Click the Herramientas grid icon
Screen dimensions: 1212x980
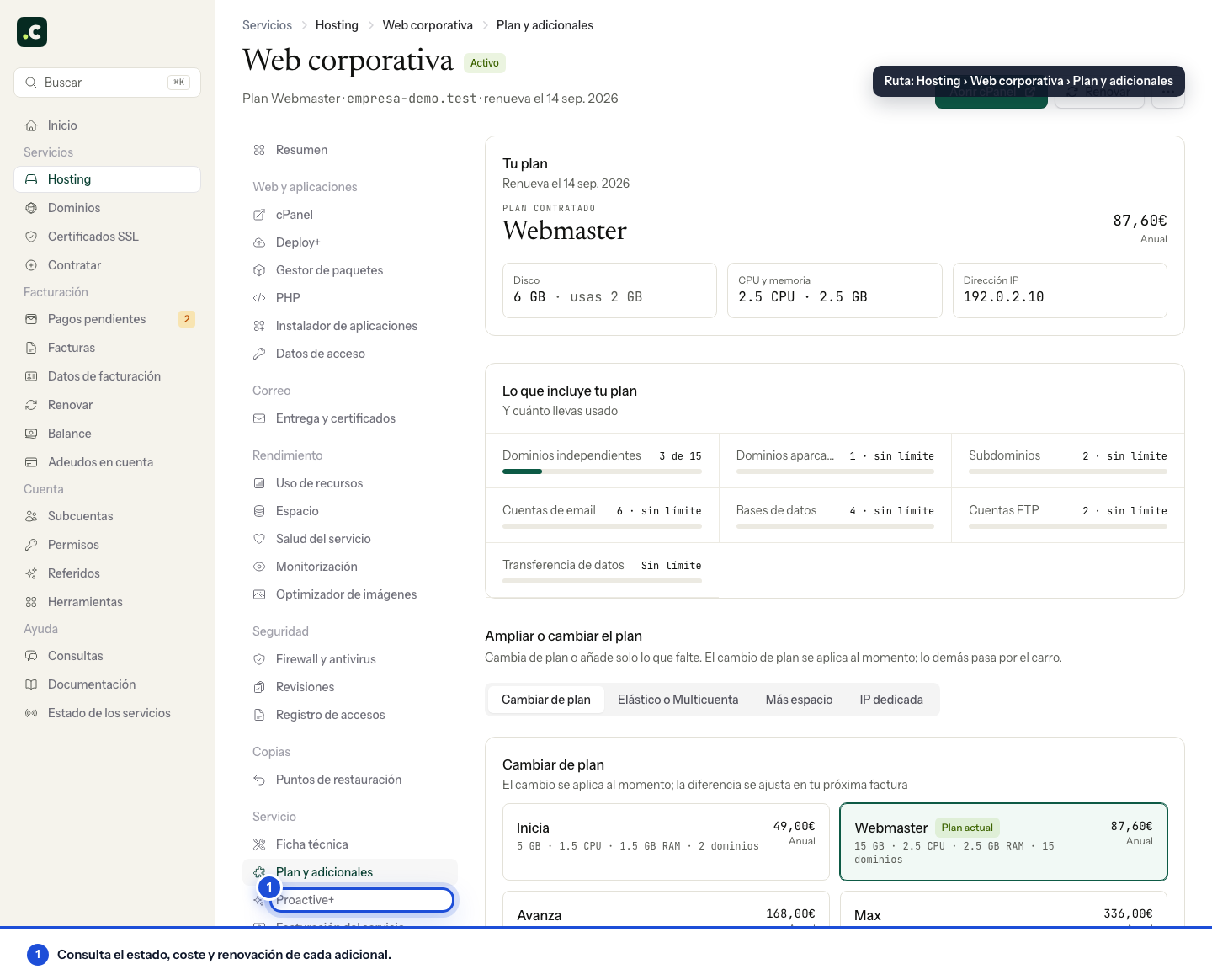point(31,602)
